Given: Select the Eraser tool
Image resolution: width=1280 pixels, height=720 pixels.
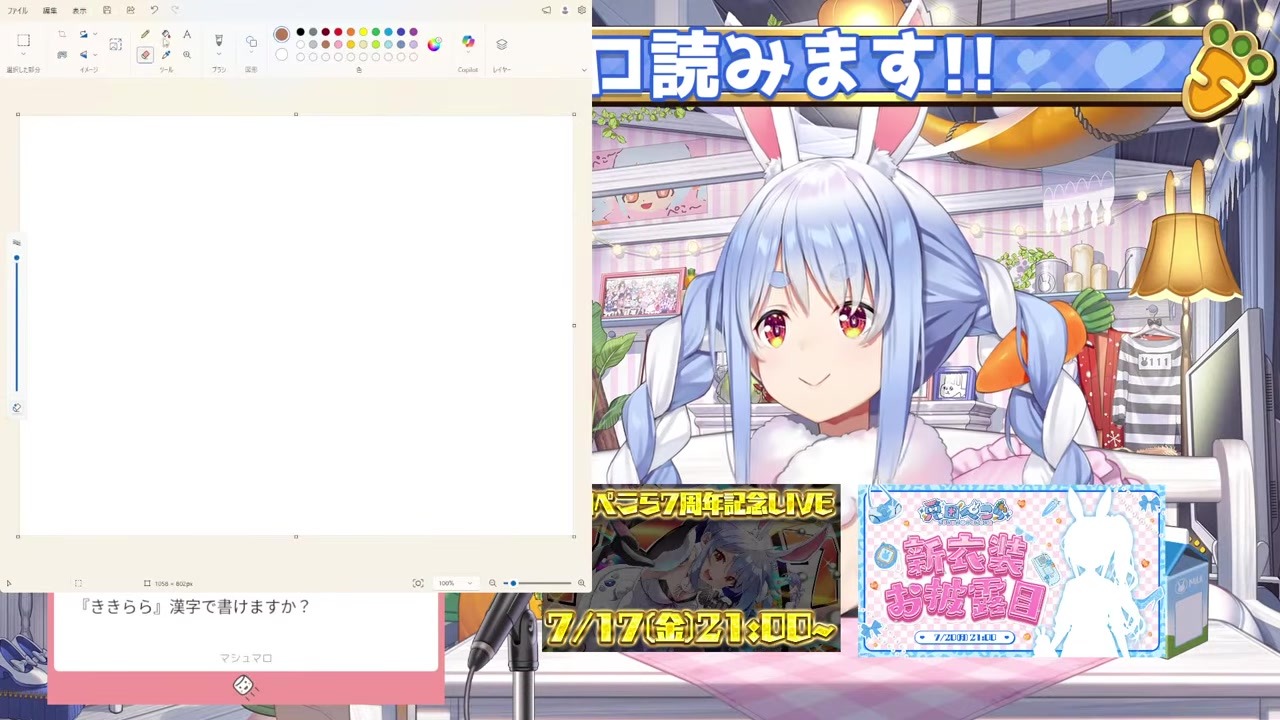Looking at the screenshot, I should (x=145, y=55).
